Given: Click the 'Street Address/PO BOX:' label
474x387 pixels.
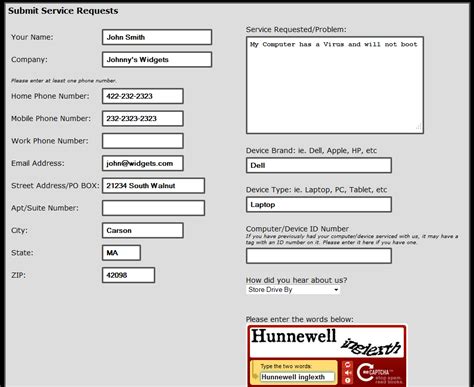Looking at the screenshot, I should coord(55,186).
